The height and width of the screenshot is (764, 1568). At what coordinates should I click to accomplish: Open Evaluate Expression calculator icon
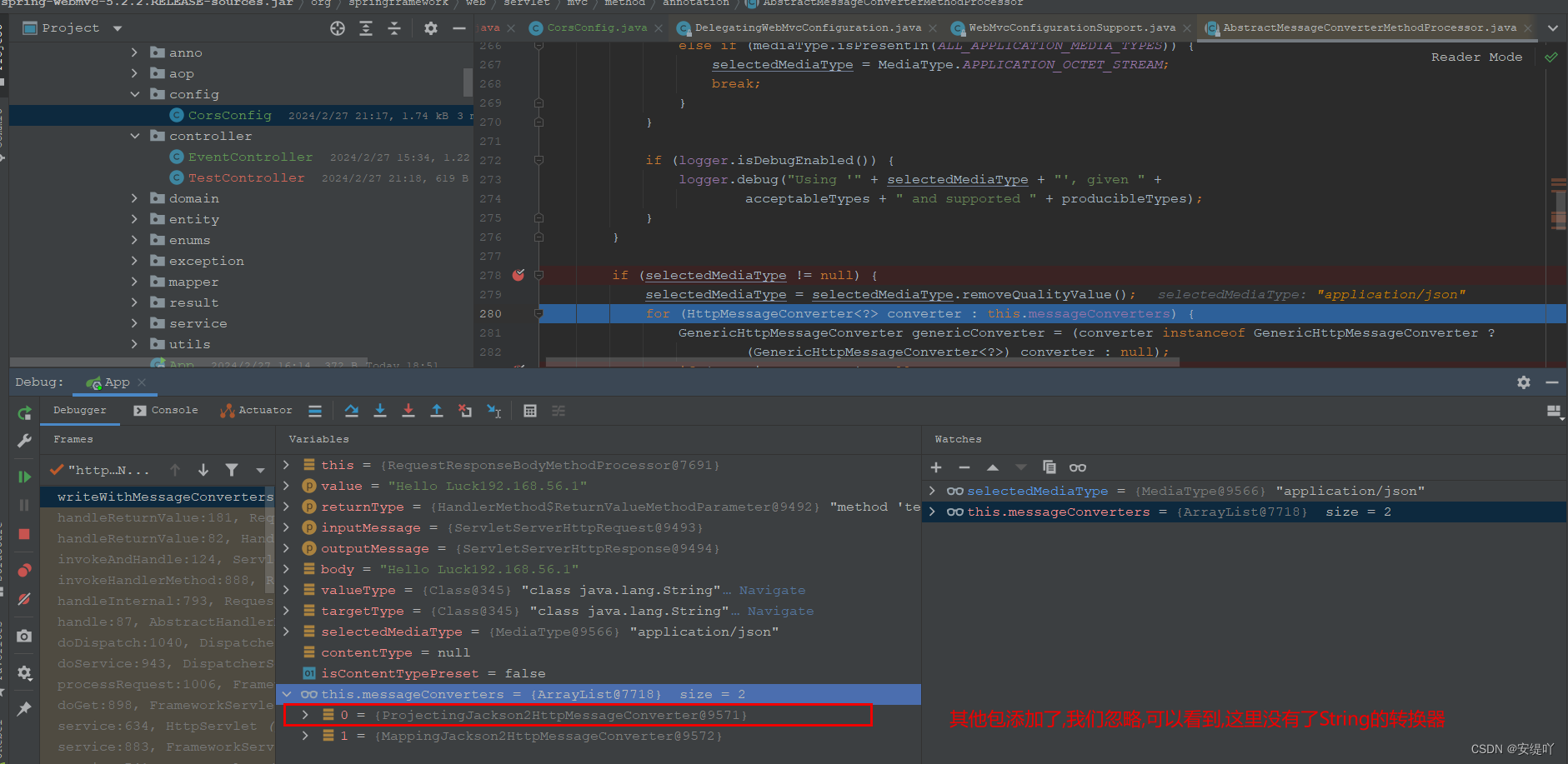point(530,411)
